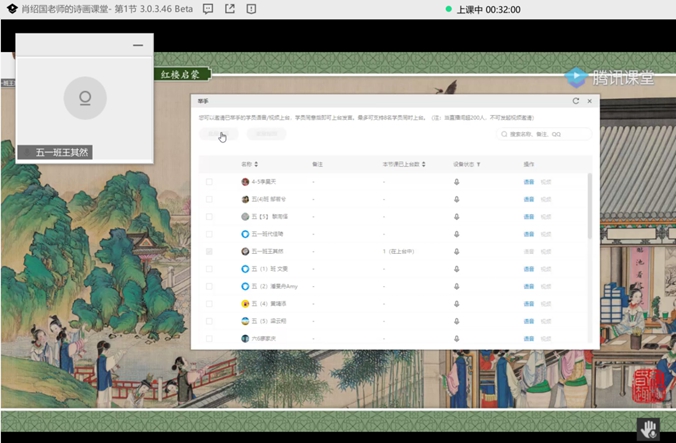The image size is (676, 443).
Task: Click the avatar of the 4-5 student
Action: click(x=245, y=182)
